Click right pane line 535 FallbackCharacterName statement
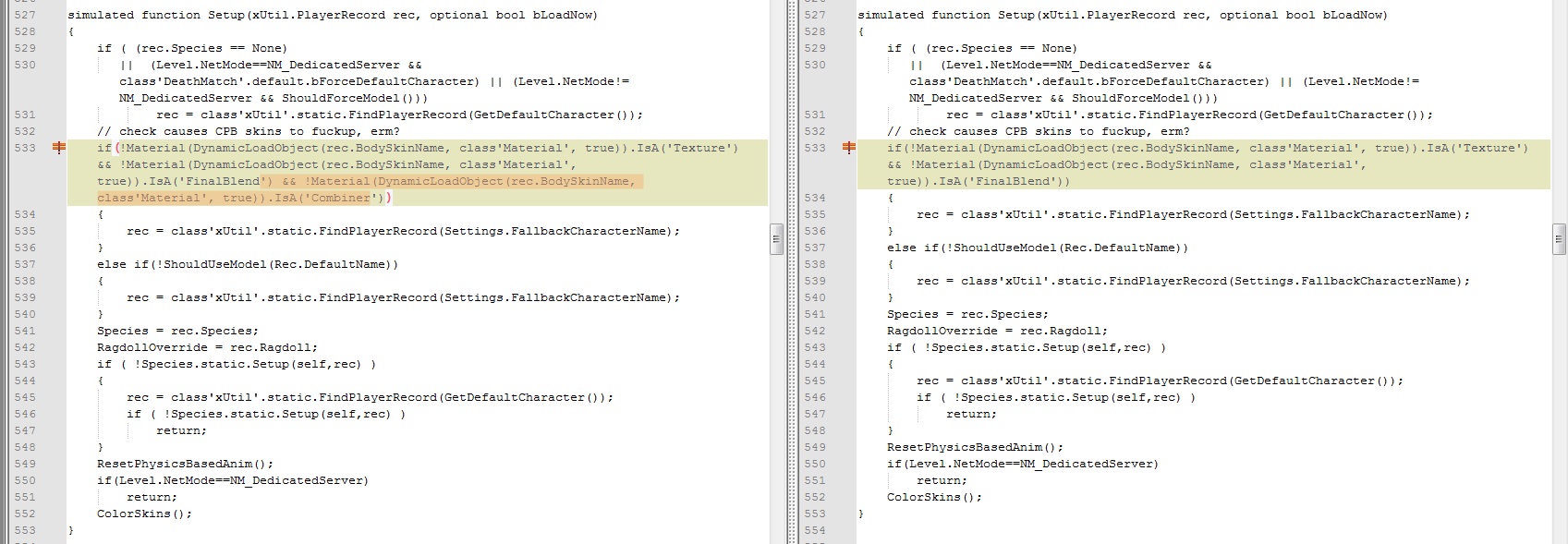The width and height of the screenshot is (1568, 544). point(1194,214)
